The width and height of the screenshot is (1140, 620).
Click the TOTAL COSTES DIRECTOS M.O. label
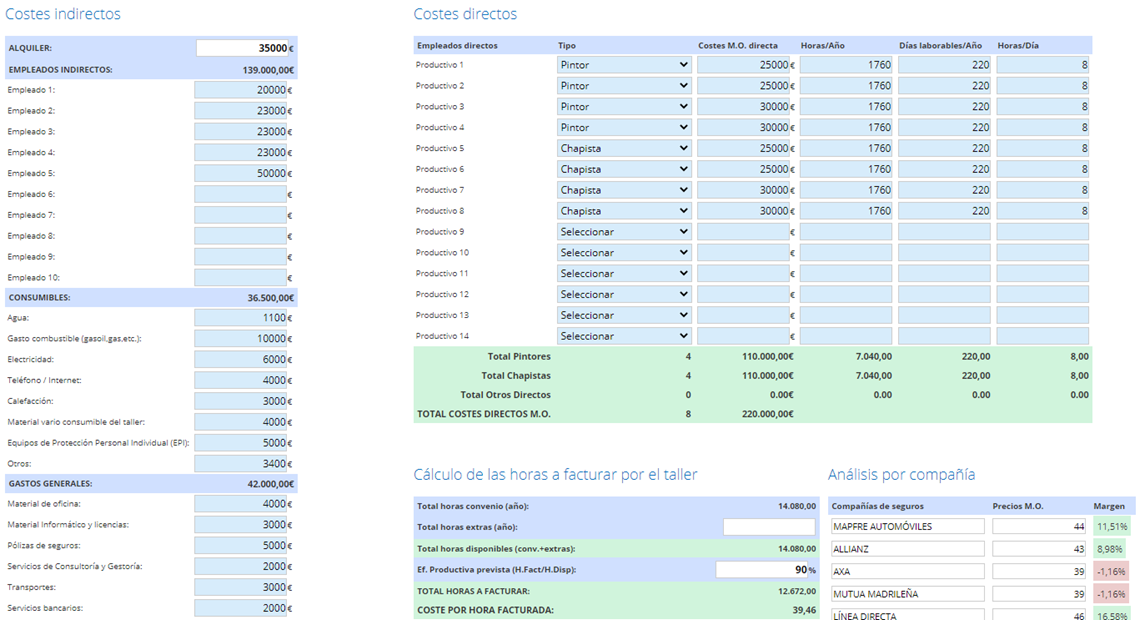(483, 414)
